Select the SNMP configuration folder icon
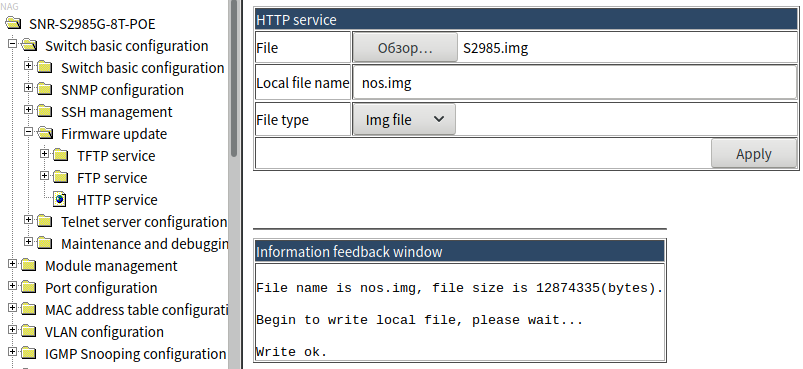 tap(45, 90)
